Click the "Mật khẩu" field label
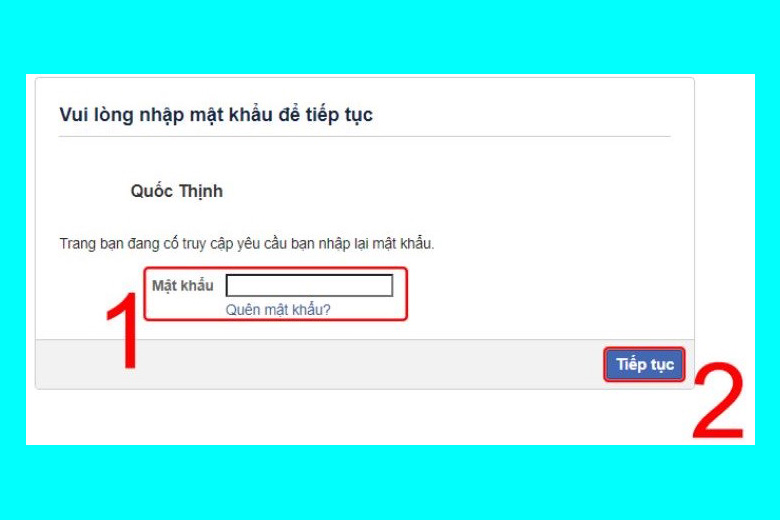The width and height of the screenshot is (780, 520). pyautogui.click(x=183, y=286)
